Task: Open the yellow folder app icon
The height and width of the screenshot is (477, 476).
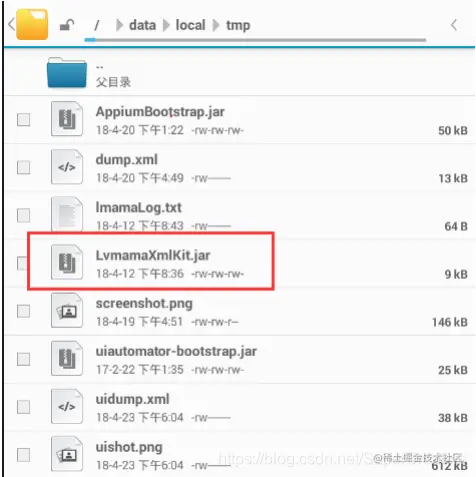Action: click(32, 24)
